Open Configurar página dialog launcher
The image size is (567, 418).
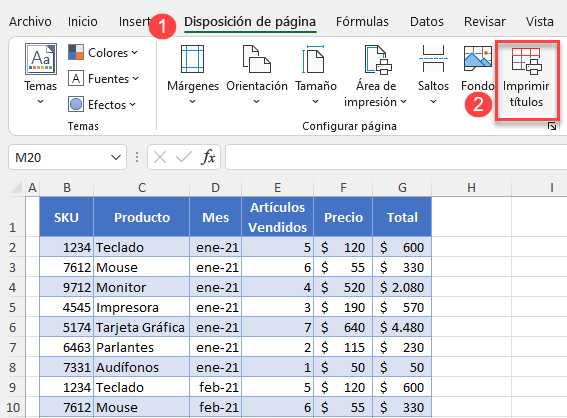pos(552,126)
